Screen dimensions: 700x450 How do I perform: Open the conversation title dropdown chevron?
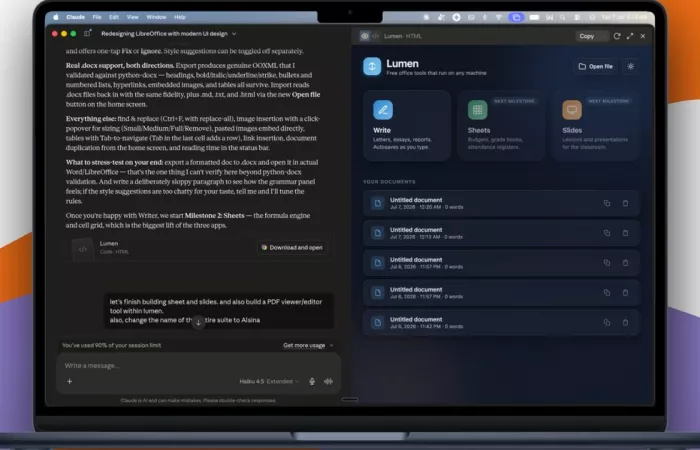point(234,34)
